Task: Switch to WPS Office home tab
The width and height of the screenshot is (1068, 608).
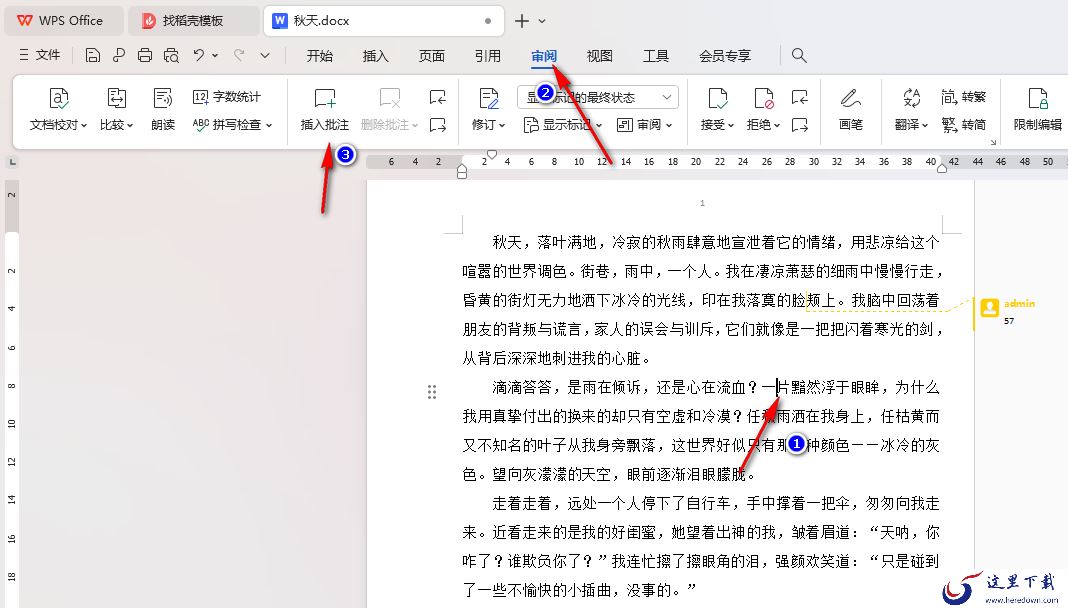Action: [63, 21]
